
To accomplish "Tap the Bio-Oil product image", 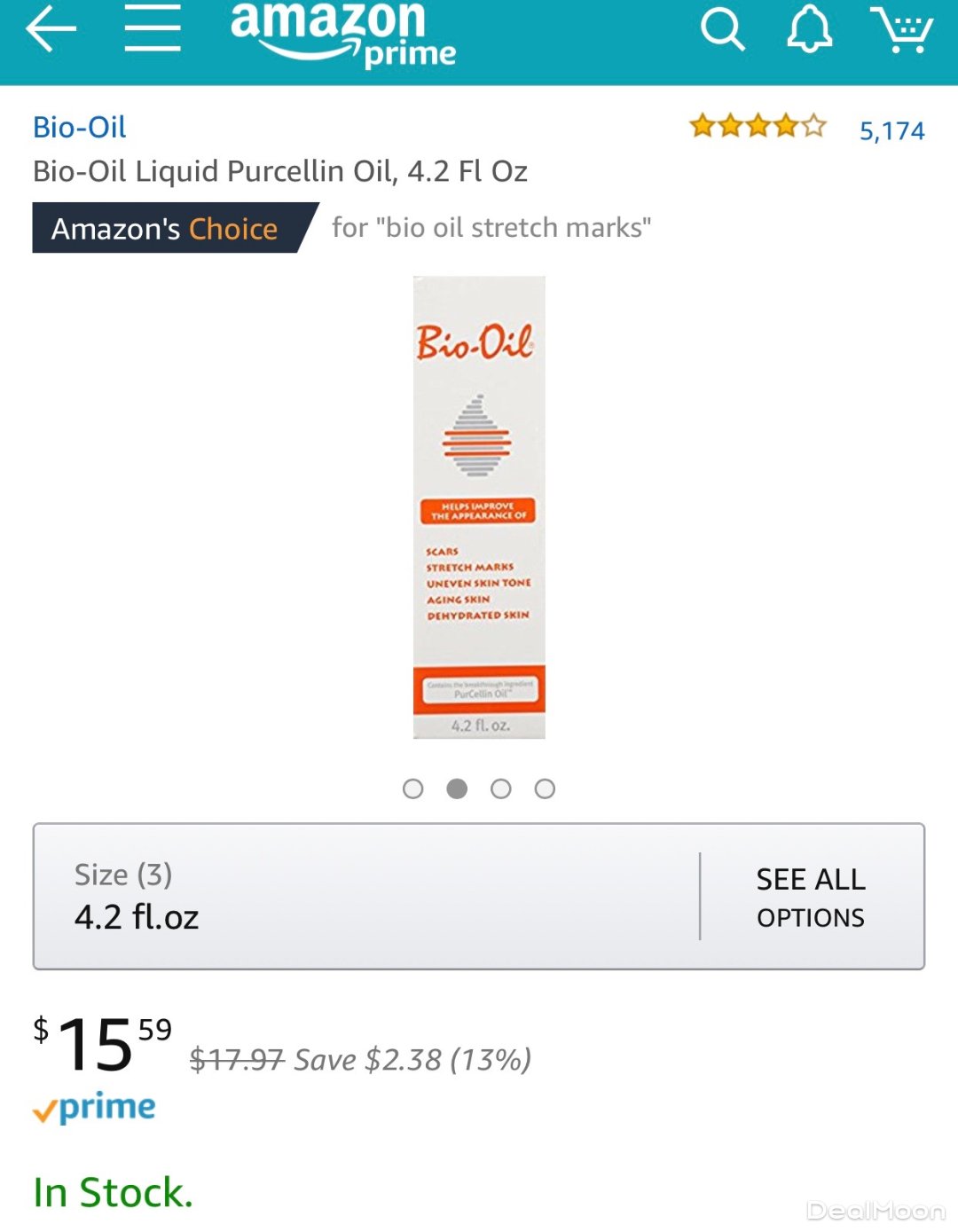I will point(479,507).
